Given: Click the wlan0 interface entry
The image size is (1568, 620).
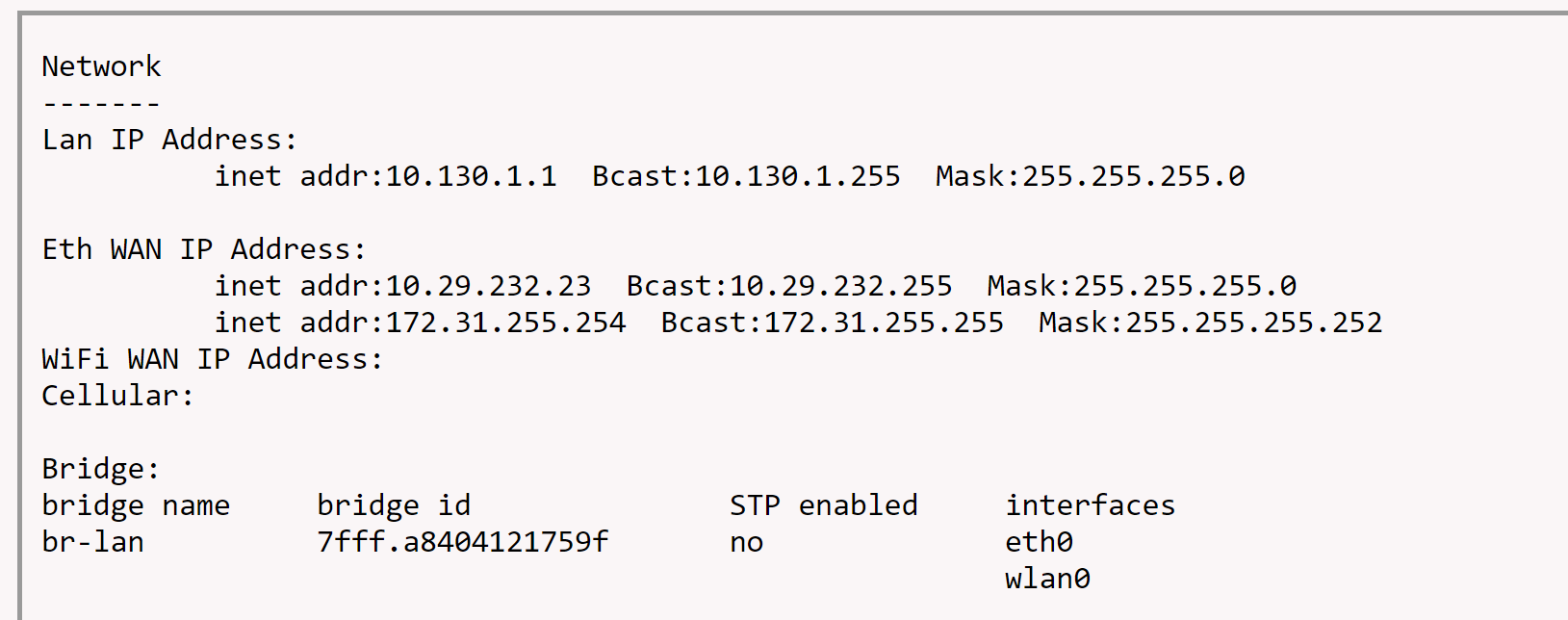Looking at the screenshot, I should 1047,579.
